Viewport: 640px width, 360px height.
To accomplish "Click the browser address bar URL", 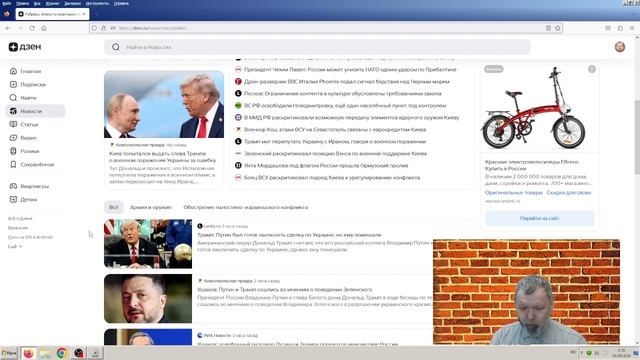I will pyautogui.click(x=153, y=28).
